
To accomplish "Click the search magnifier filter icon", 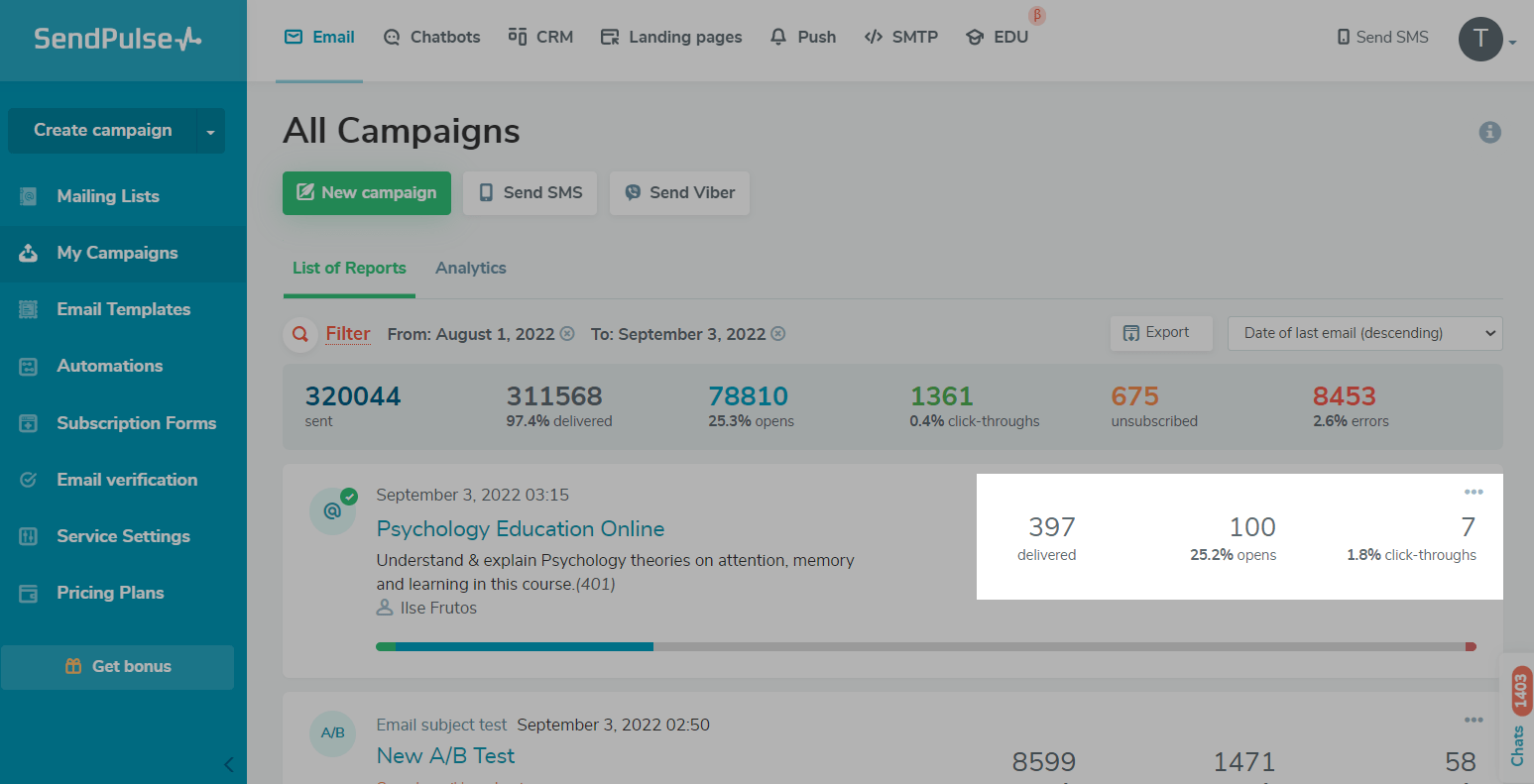I will pos(299,335).
